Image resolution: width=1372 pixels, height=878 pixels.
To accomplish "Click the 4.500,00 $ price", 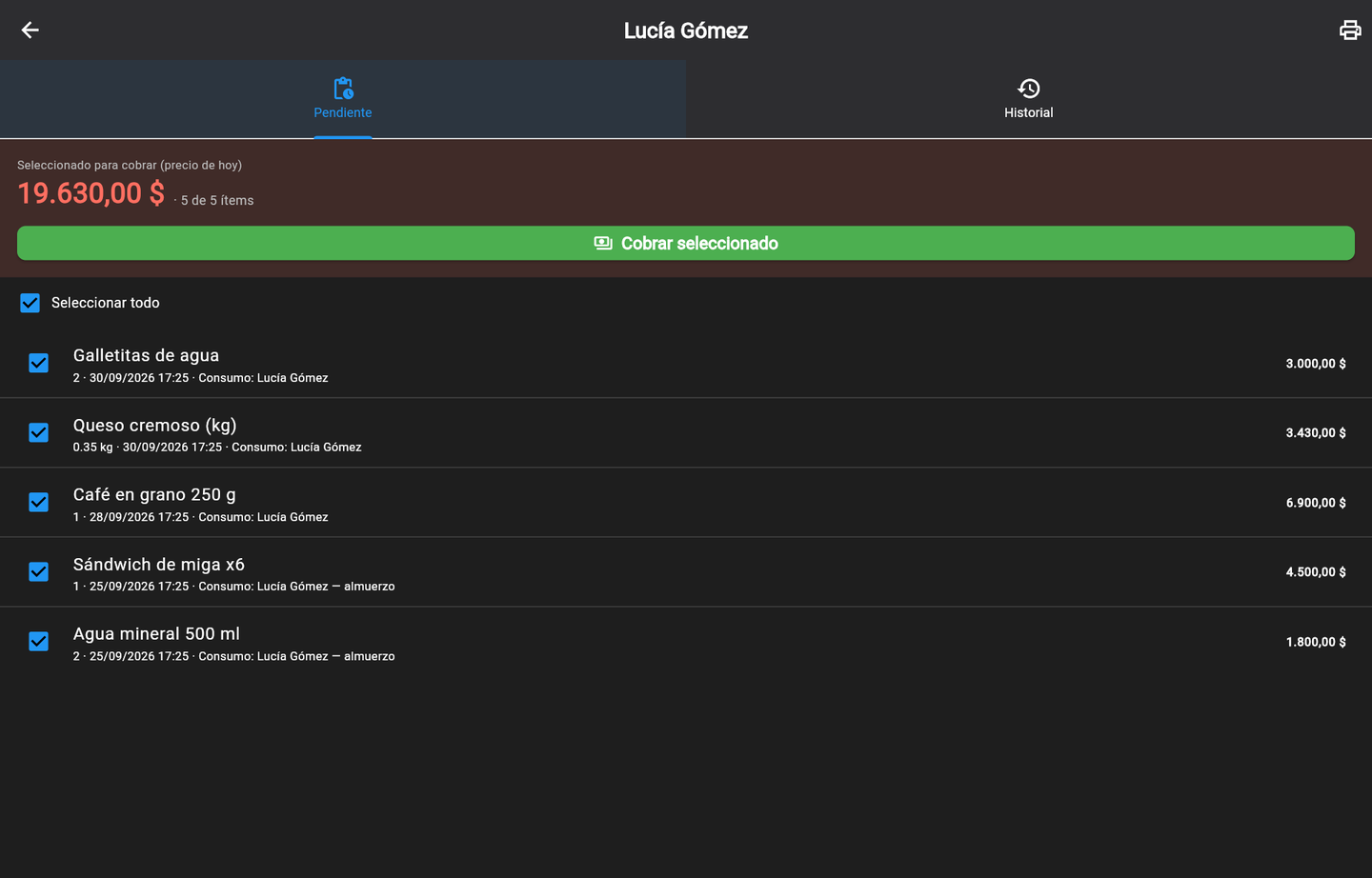I will 1316,572.
